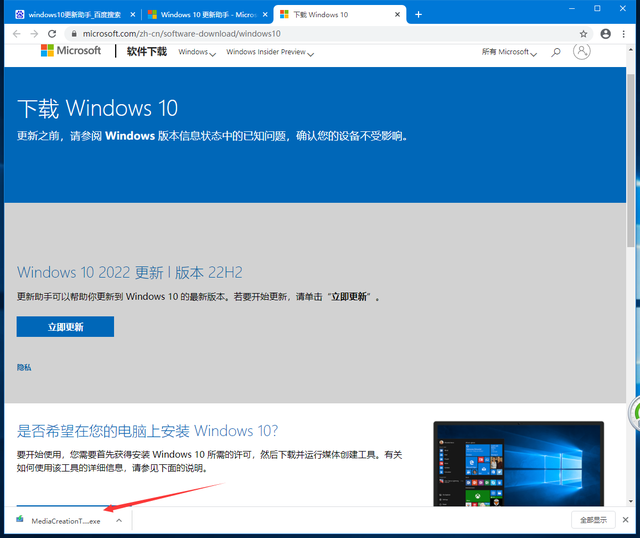Viewport: 640px width, 538px height.
Task: Expand the Windows dropdown menu
Action: 197,52
